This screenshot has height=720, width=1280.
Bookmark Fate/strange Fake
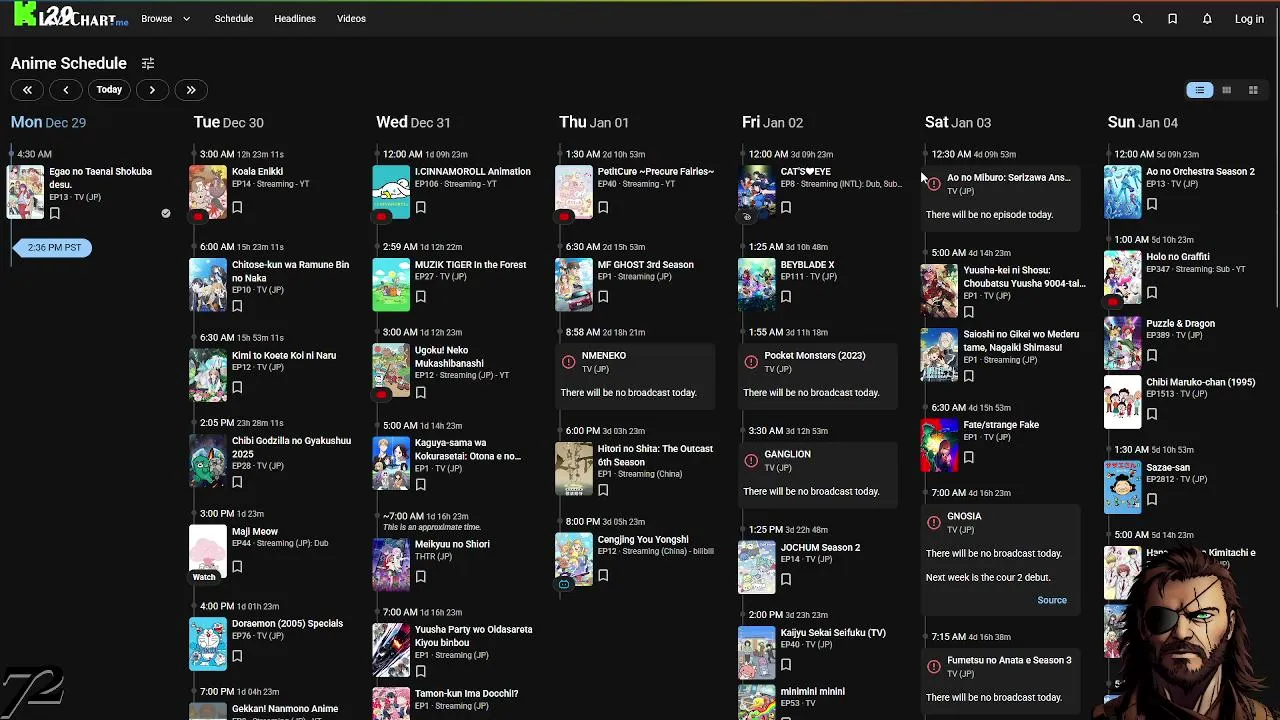[968, 457]
